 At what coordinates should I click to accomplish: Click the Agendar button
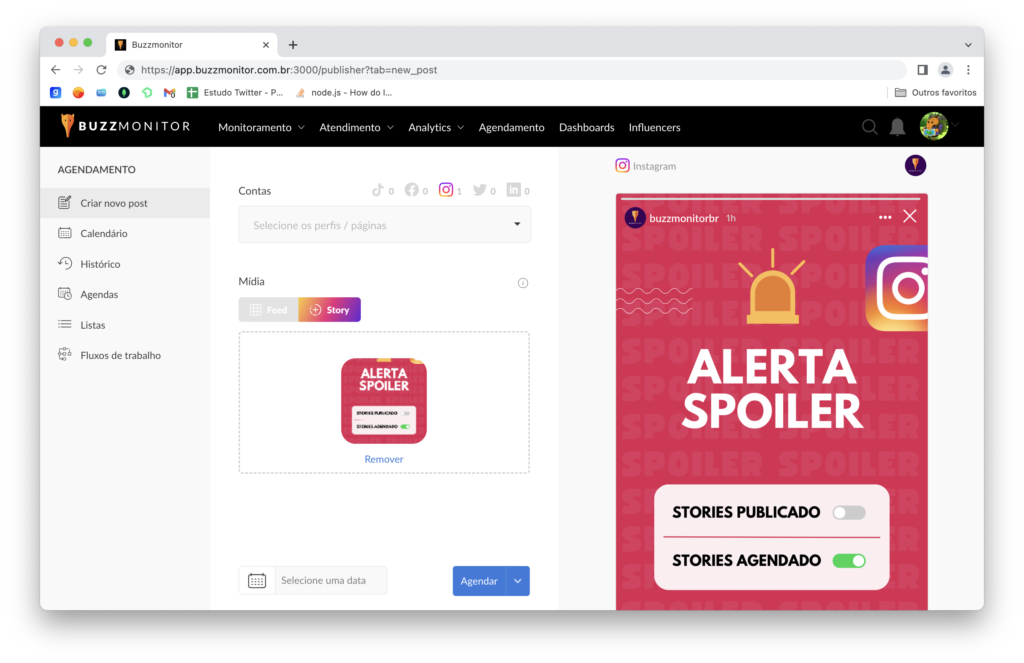478,581
